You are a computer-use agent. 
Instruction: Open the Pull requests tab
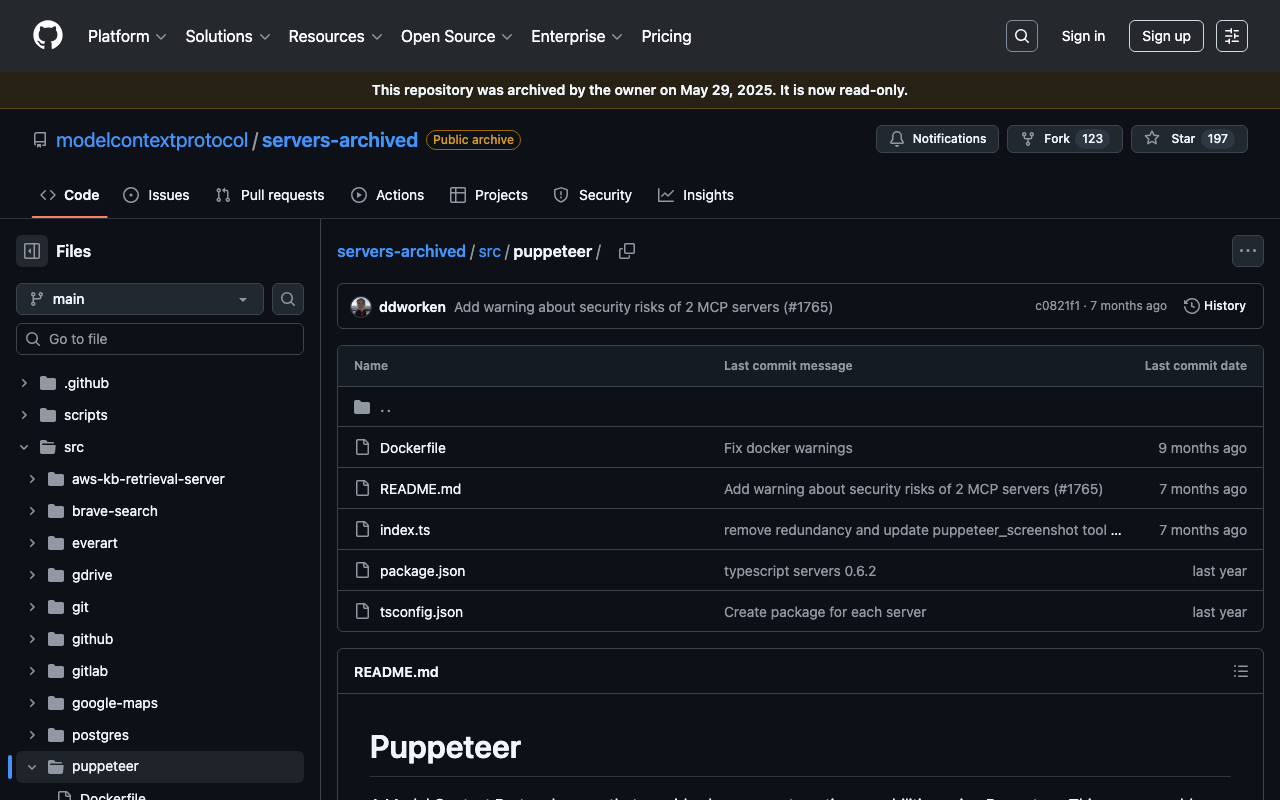tap(270, 195)
